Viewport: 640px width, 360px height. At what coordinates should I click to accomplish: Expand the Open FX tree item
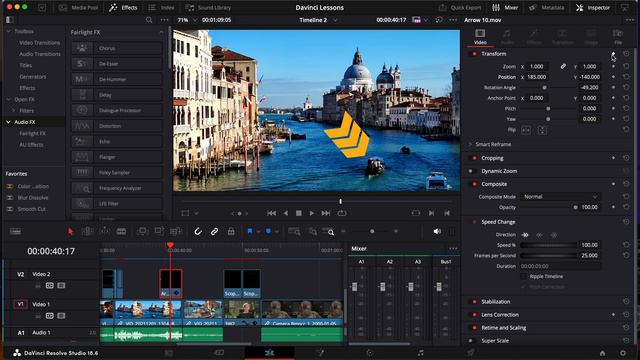point(8,99)
